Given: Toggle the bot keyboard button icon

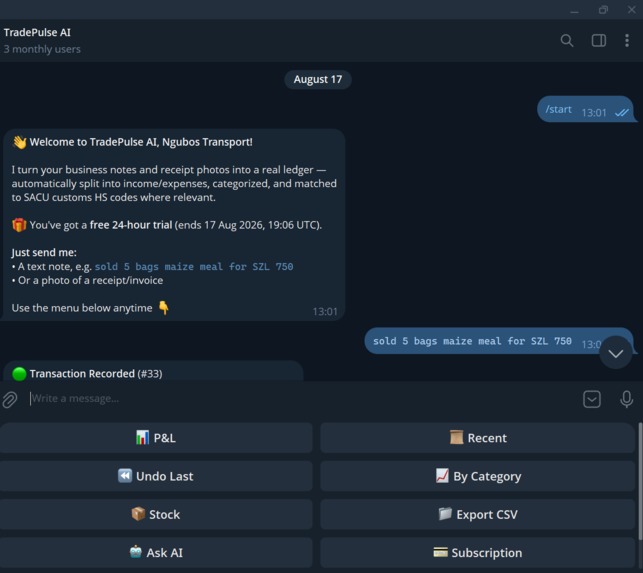Looking at the screenshot, I should point(592,399).
